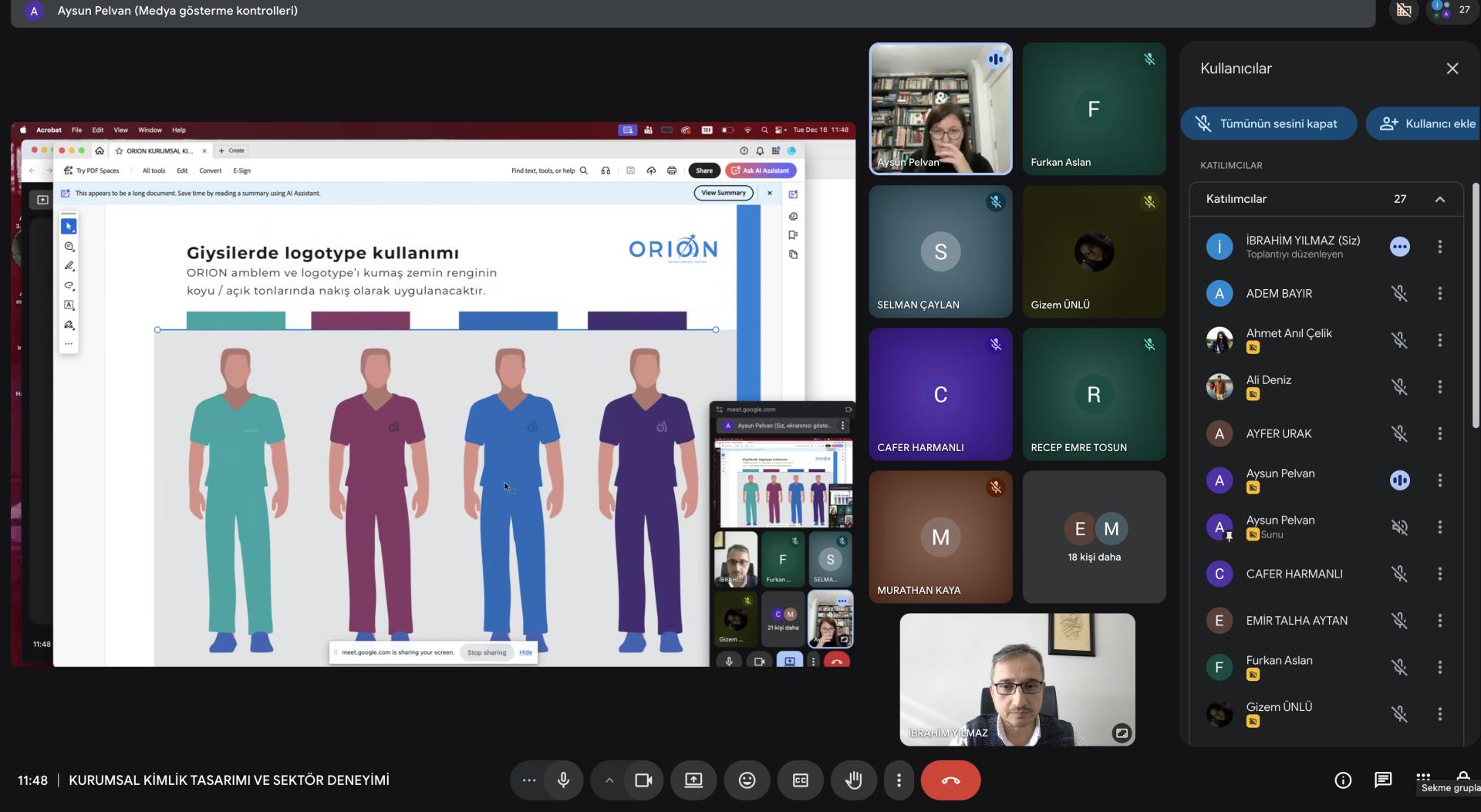Collapse the Katılımcılar list
Viewport: 1481px width, 812px height.
coord(1439,199)
